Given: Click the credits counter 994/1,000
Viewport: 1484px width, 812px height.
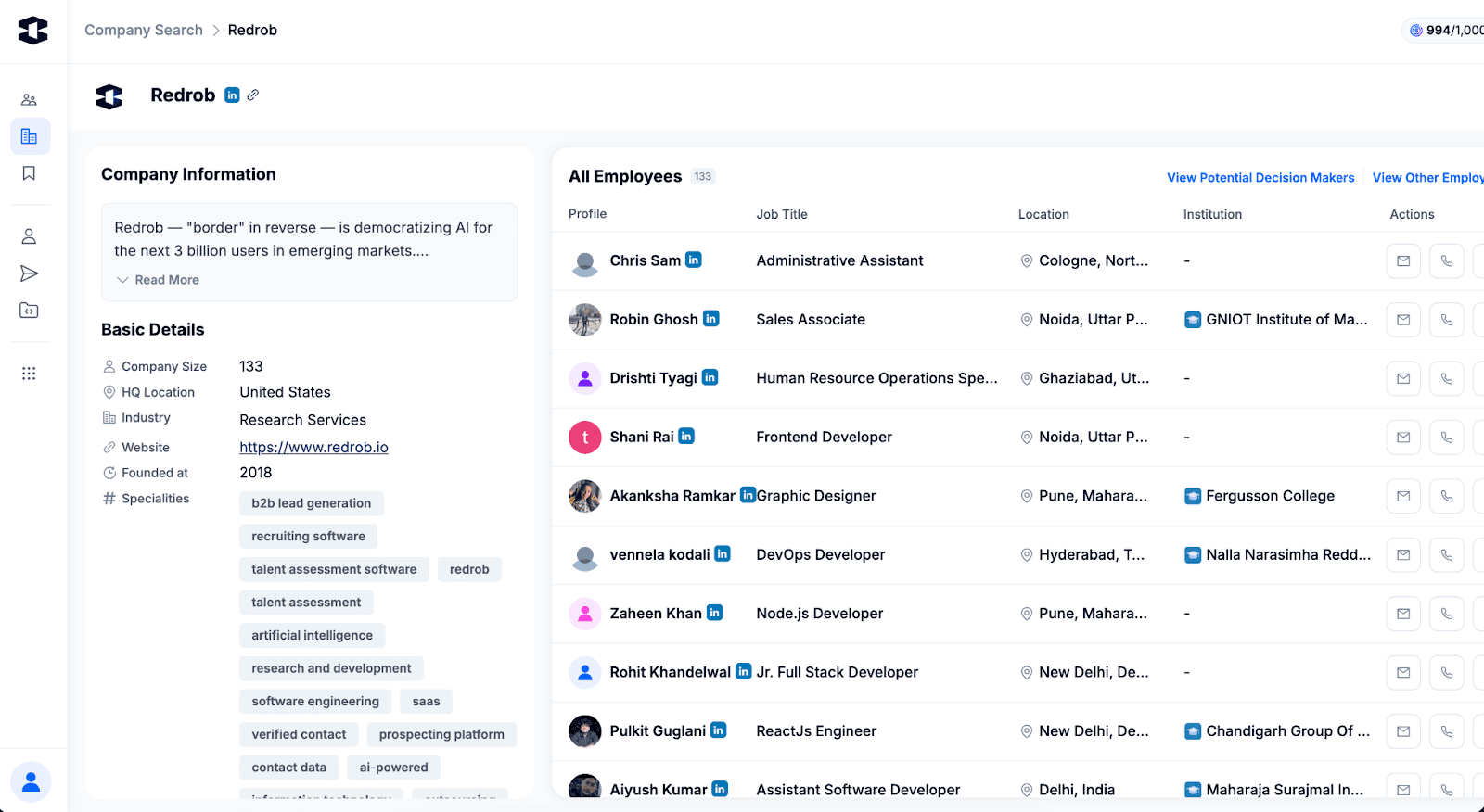Looking at the screenshot, I should tap(1445, 31).
